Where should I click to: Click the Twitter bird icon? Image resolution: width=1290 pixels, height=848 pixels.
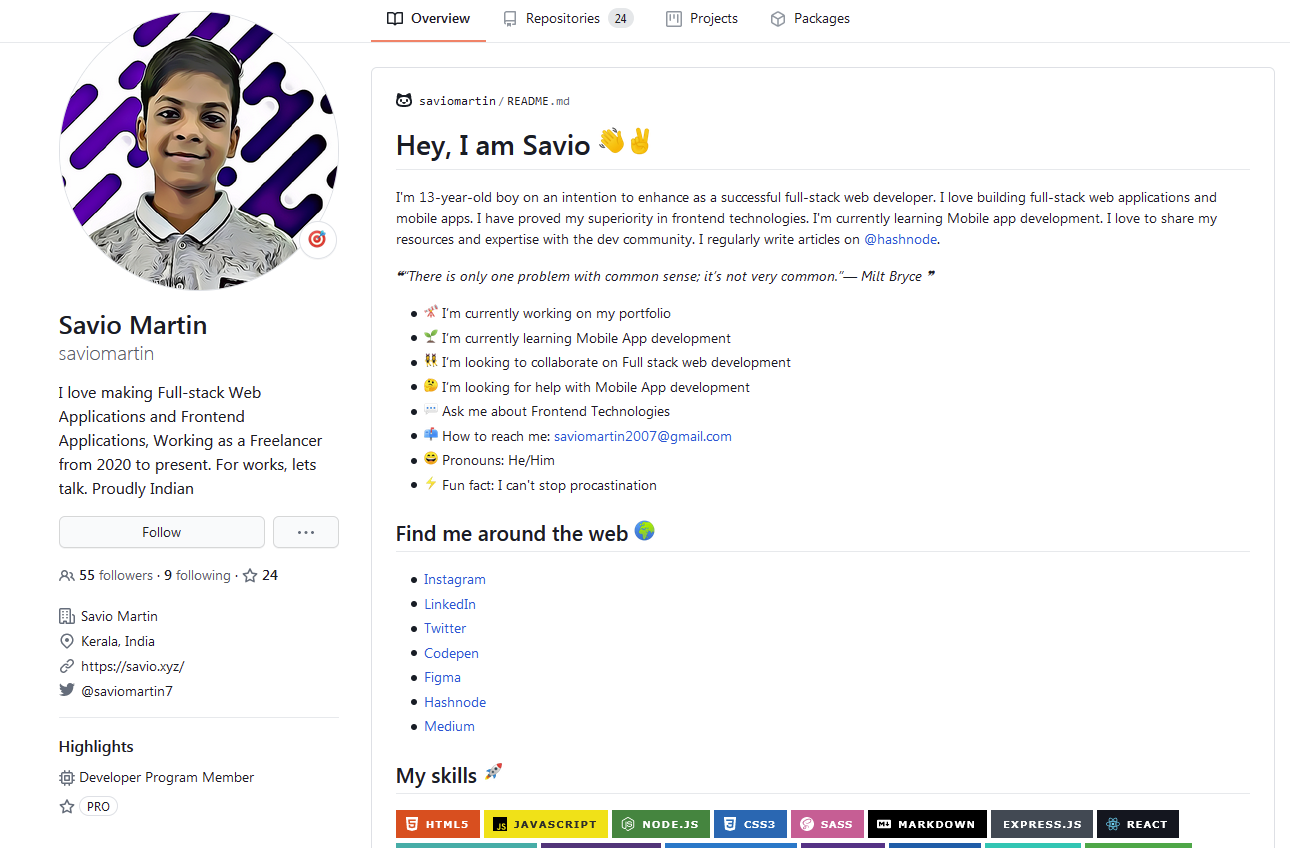point(67,690)
